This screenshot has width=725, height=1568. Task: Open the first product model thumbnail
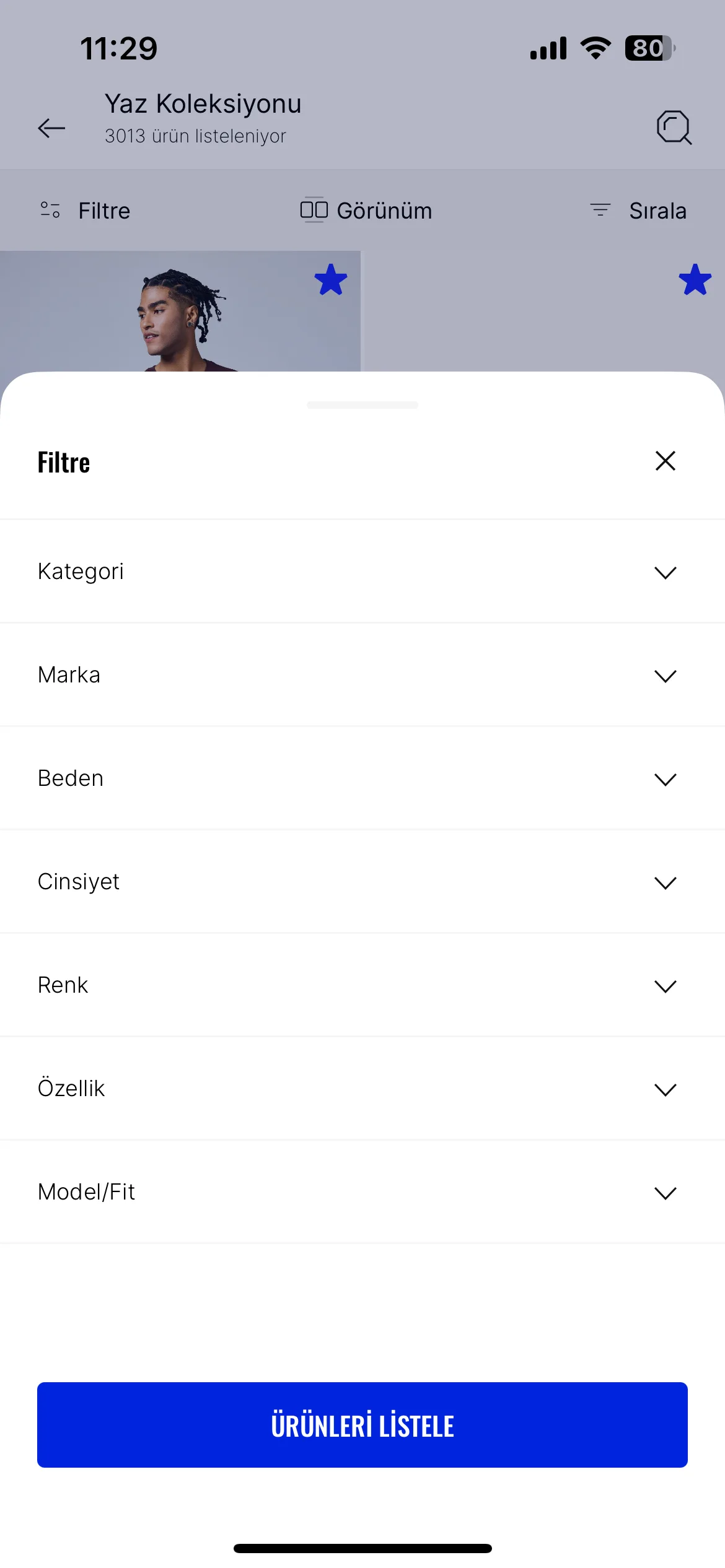pos(180,311)
